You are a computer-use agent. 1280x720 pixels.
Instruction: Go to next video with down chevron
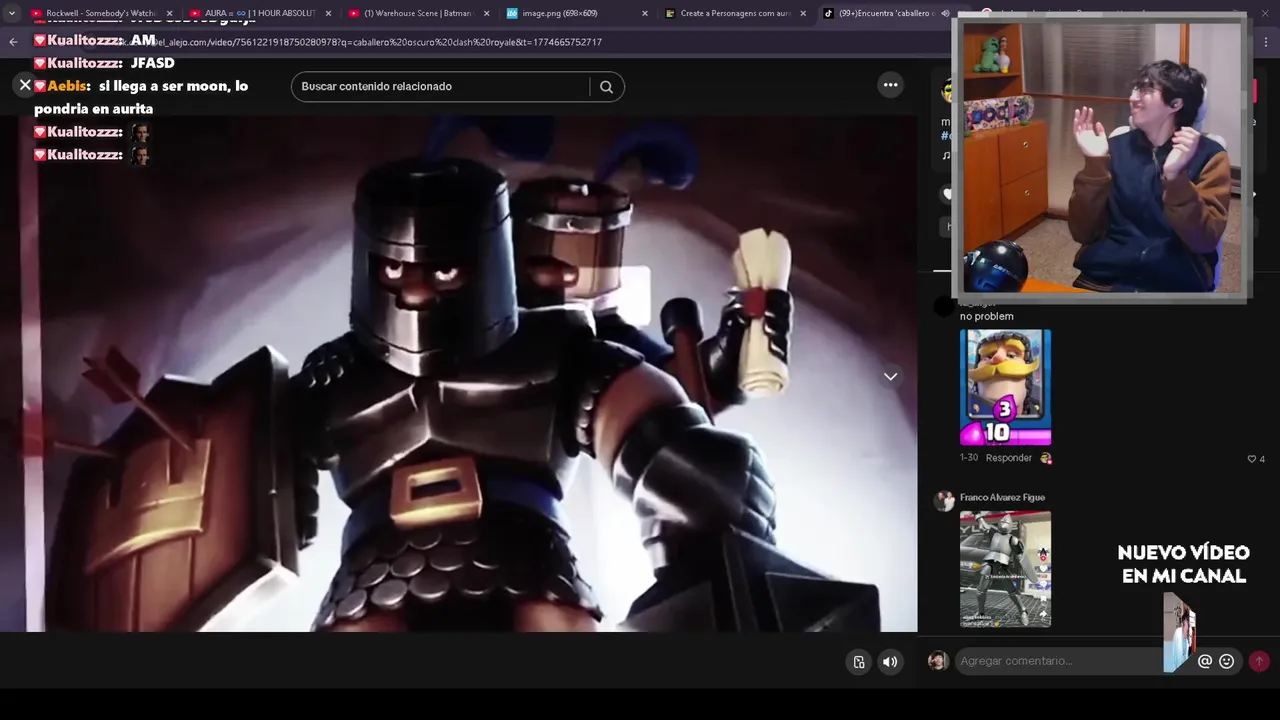890,377
